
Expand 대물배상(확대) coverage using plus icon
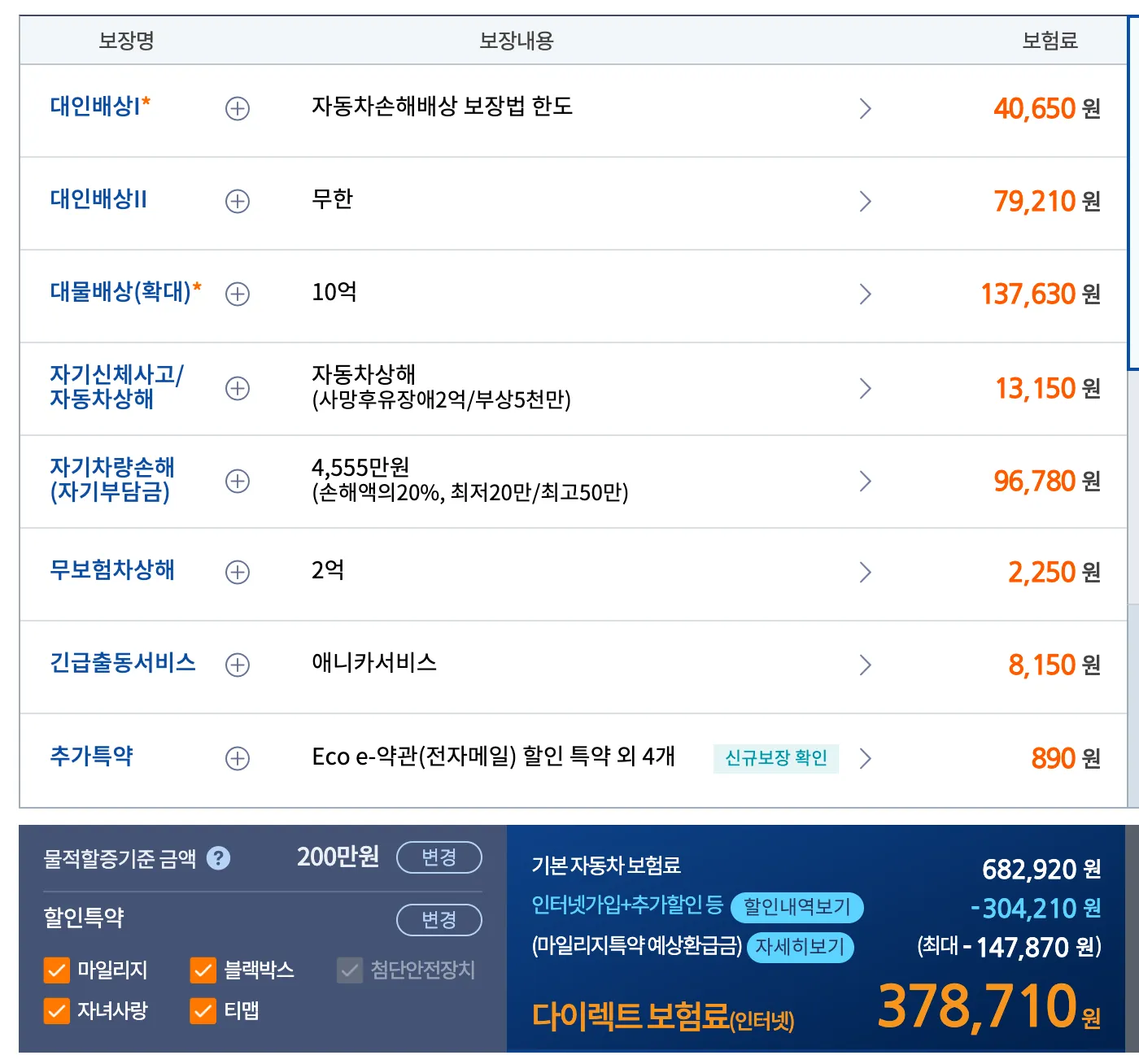[x=237, y=294]
